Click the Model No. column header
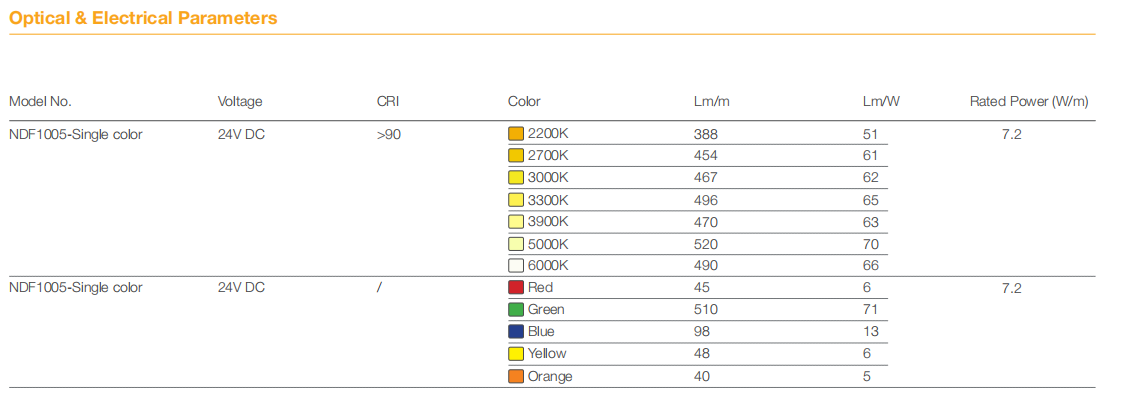This screenshot has height=396, width=1125. click(x=40, y=102)
